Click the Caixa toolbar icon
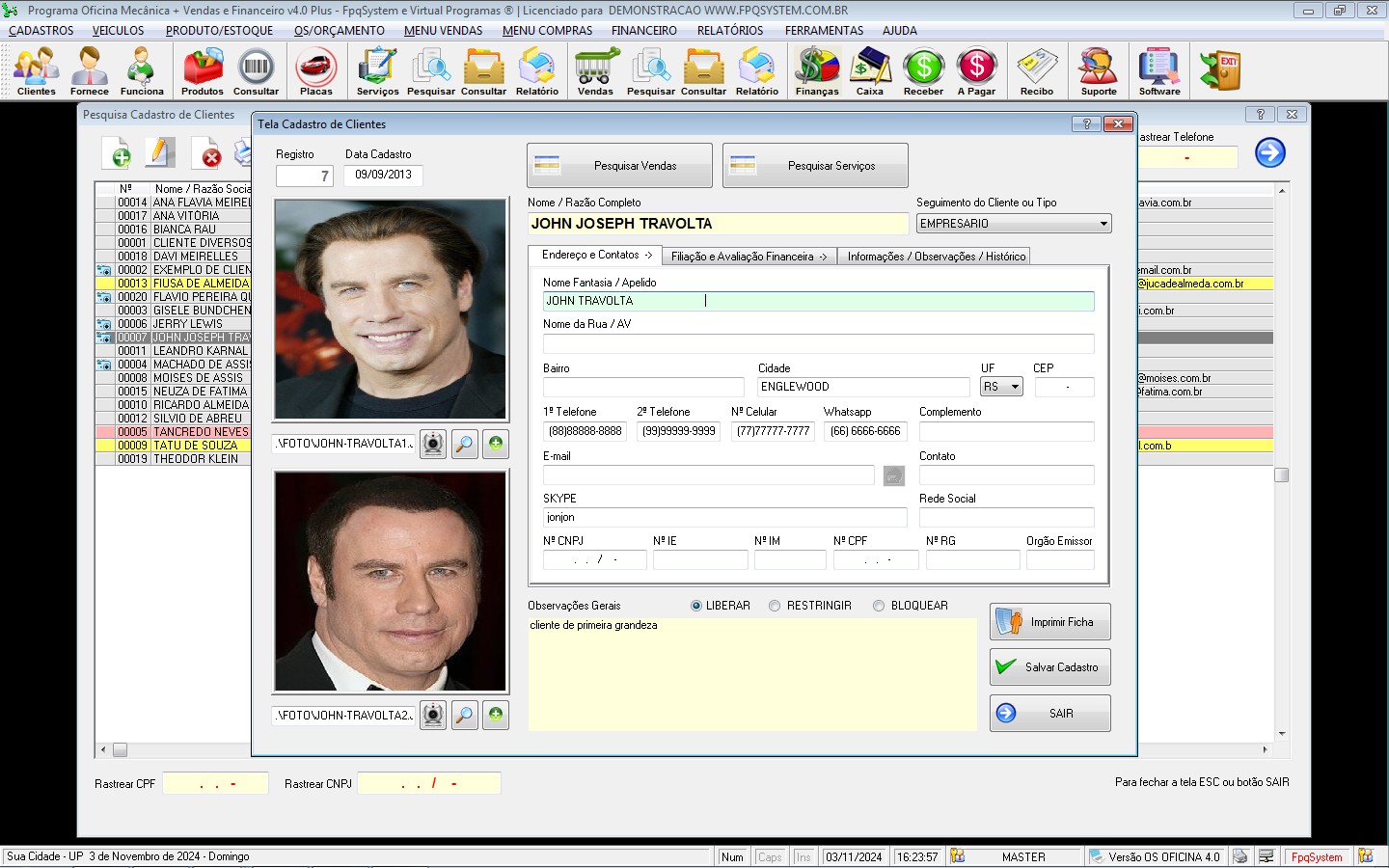Screen dimensions: 1389x868 pos(869,71)
